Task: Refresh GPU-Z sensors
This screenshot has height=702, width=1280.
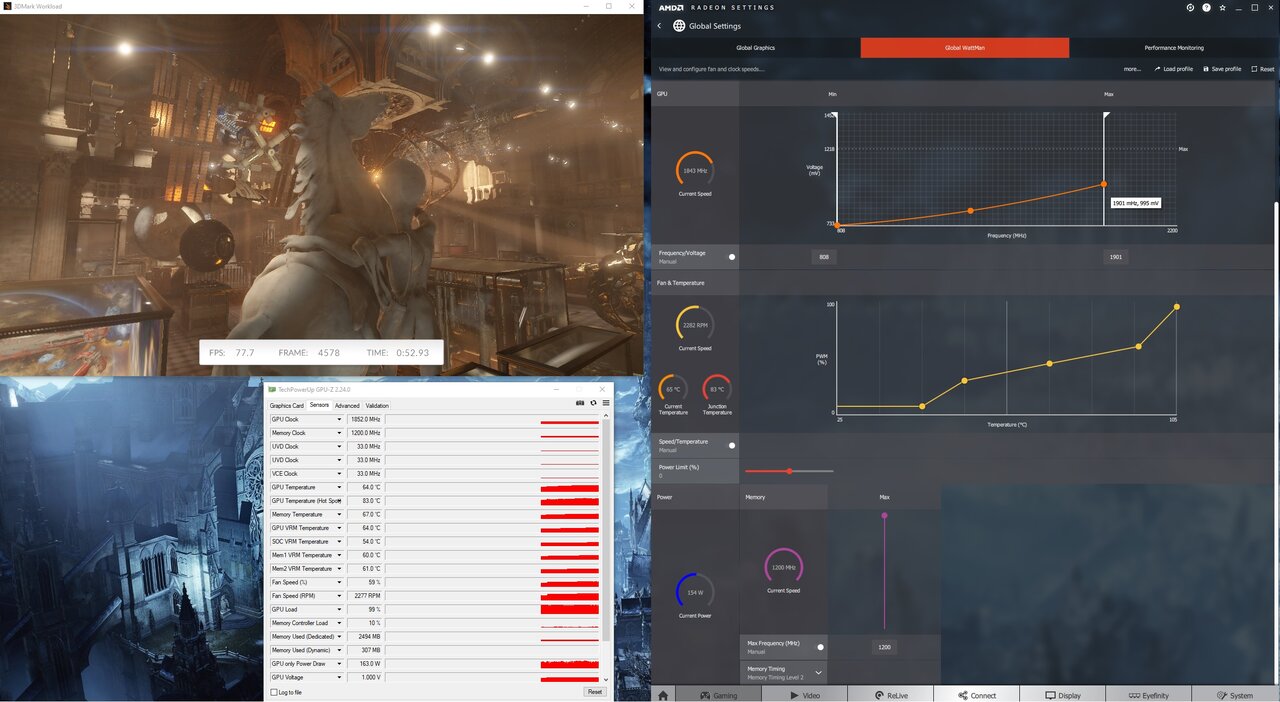Action: tap(593, 403)
